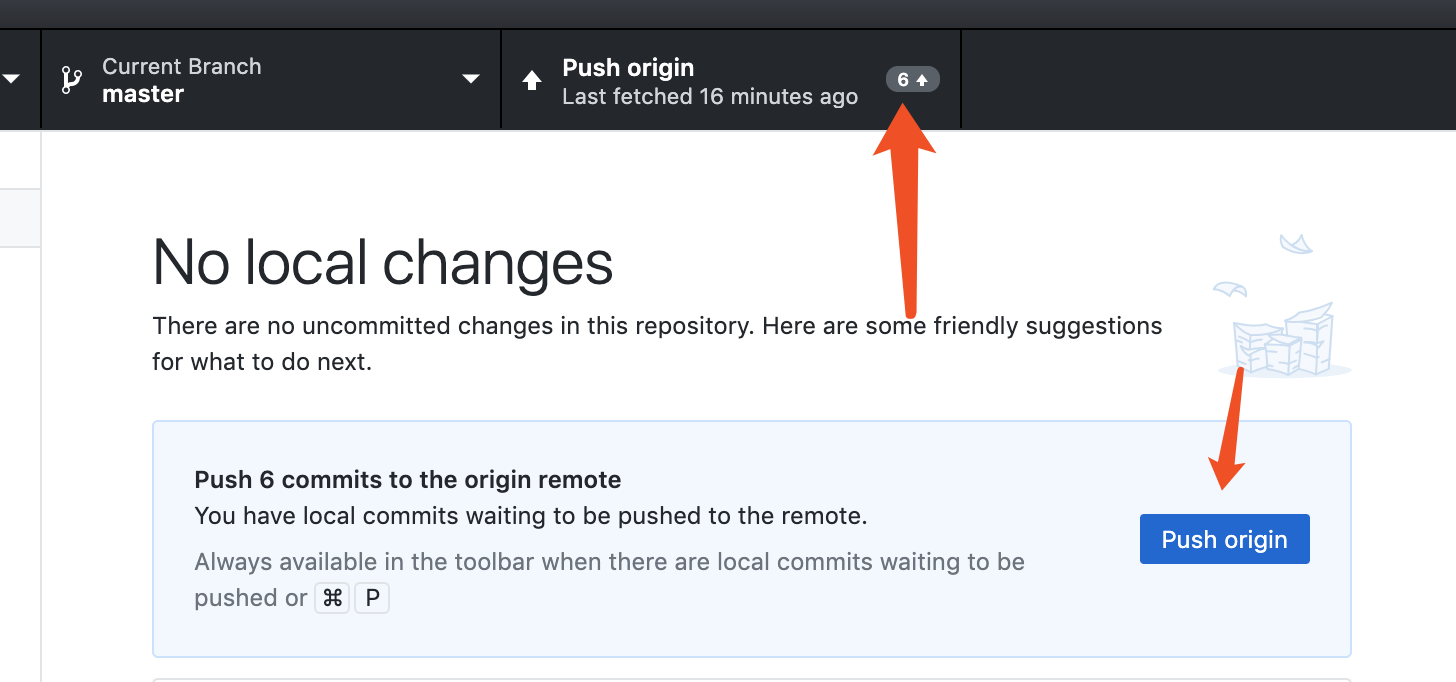Click the Last fetched 16 minutes ago text
This screenshot has width=1456, height=682.
tap(710, 97)
